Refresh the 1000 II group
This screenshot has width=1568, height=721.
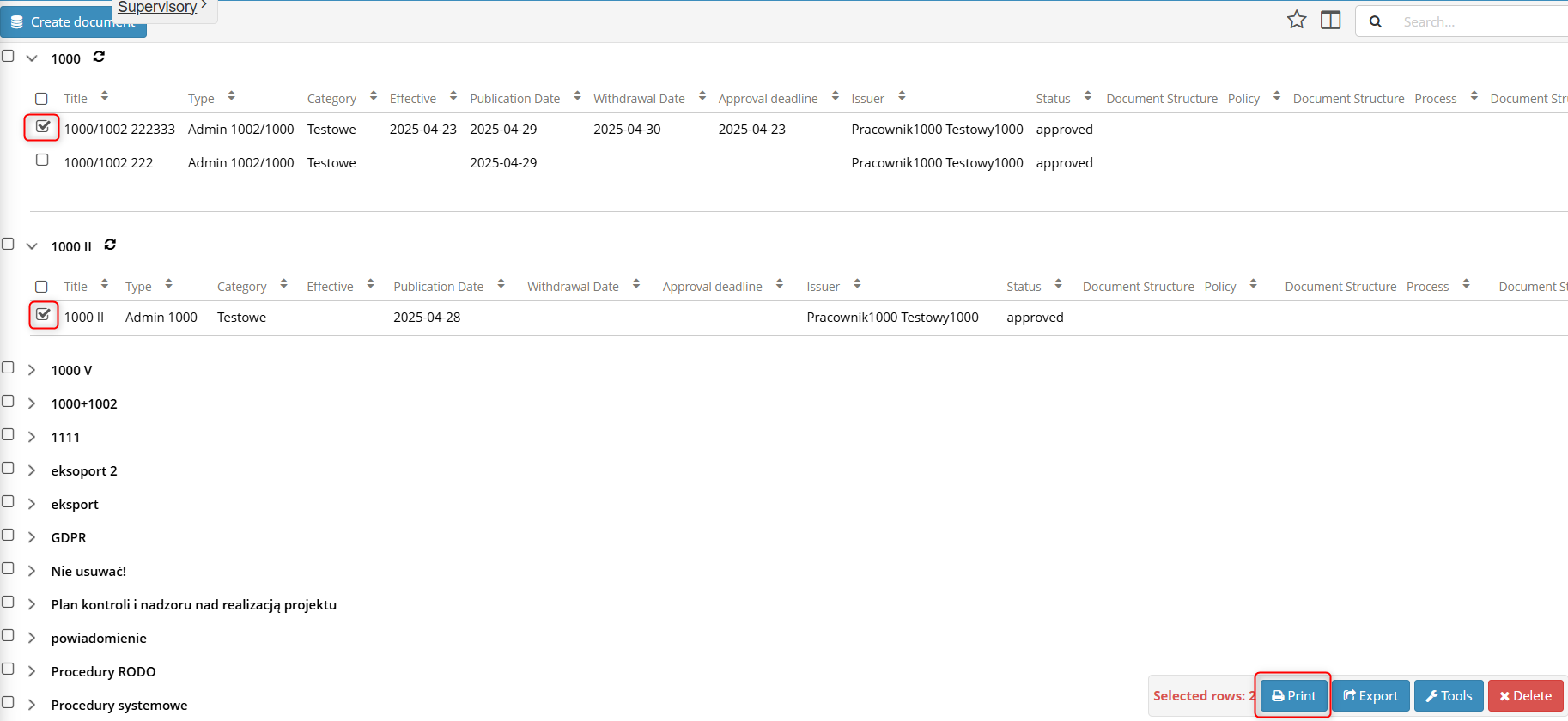coord(110,245)
